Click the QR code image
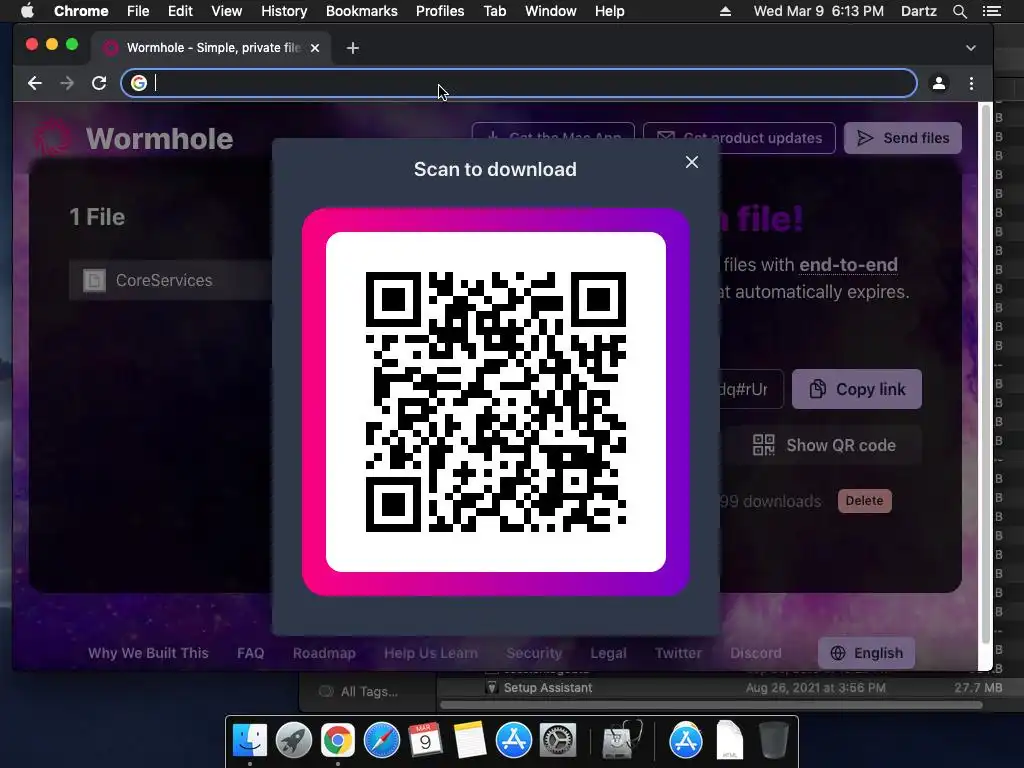 pos(496,402)
